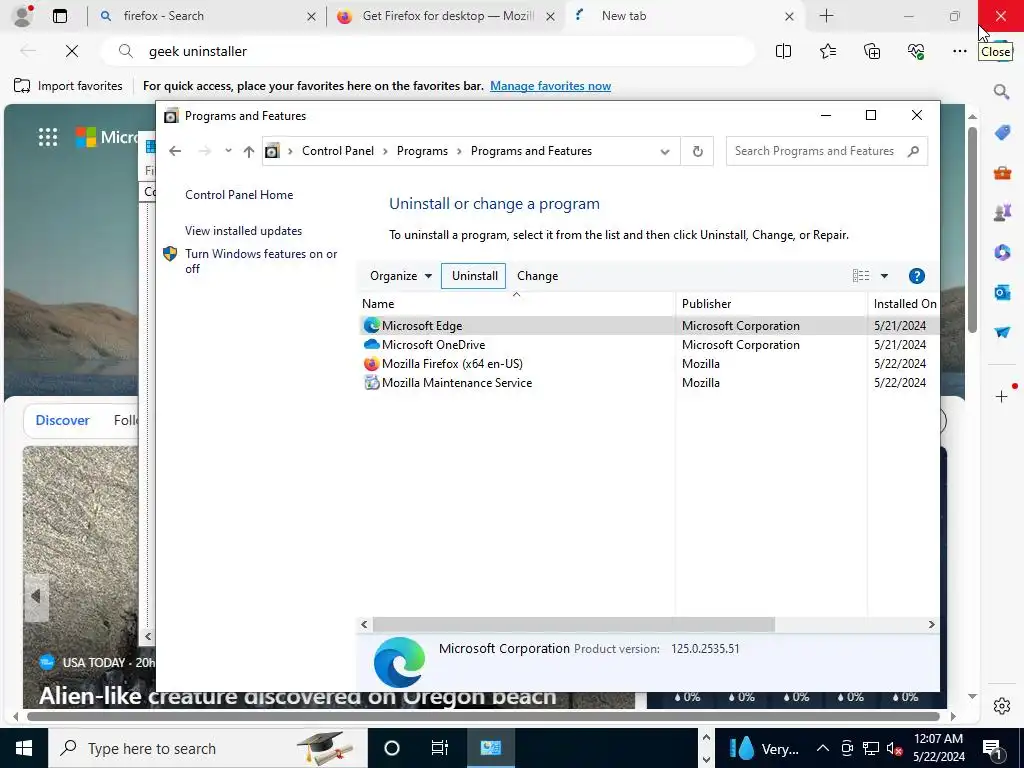
Task: Sort by Name column header
Action: (x=516, y=304)
